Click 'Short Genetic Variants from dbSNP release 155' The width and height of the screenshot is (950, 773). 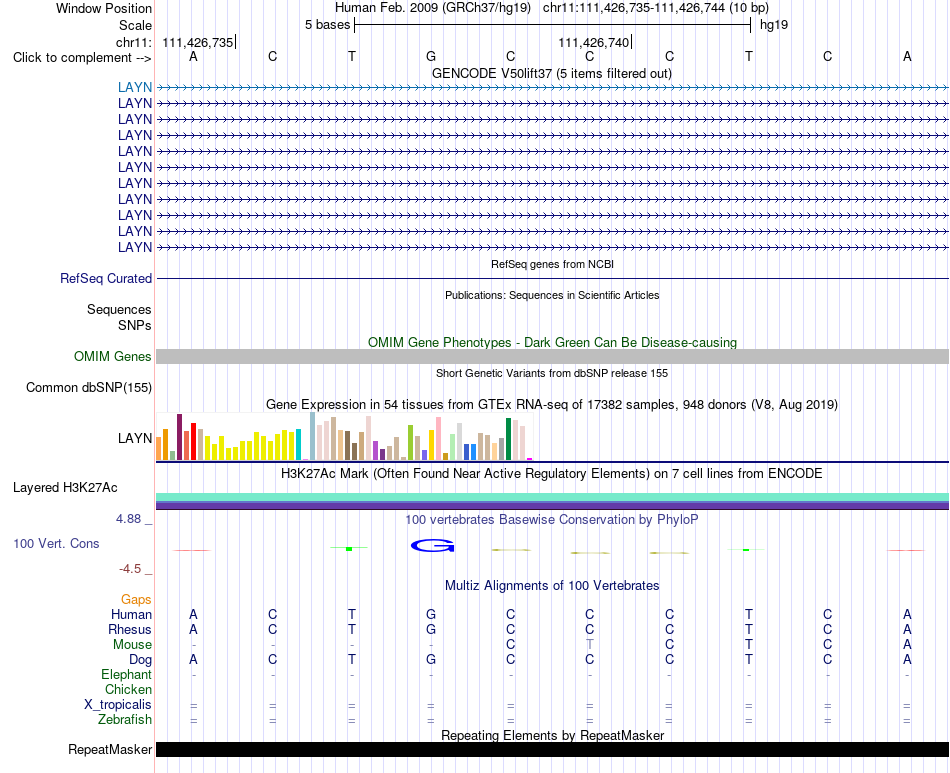click(x=552, y=373)
